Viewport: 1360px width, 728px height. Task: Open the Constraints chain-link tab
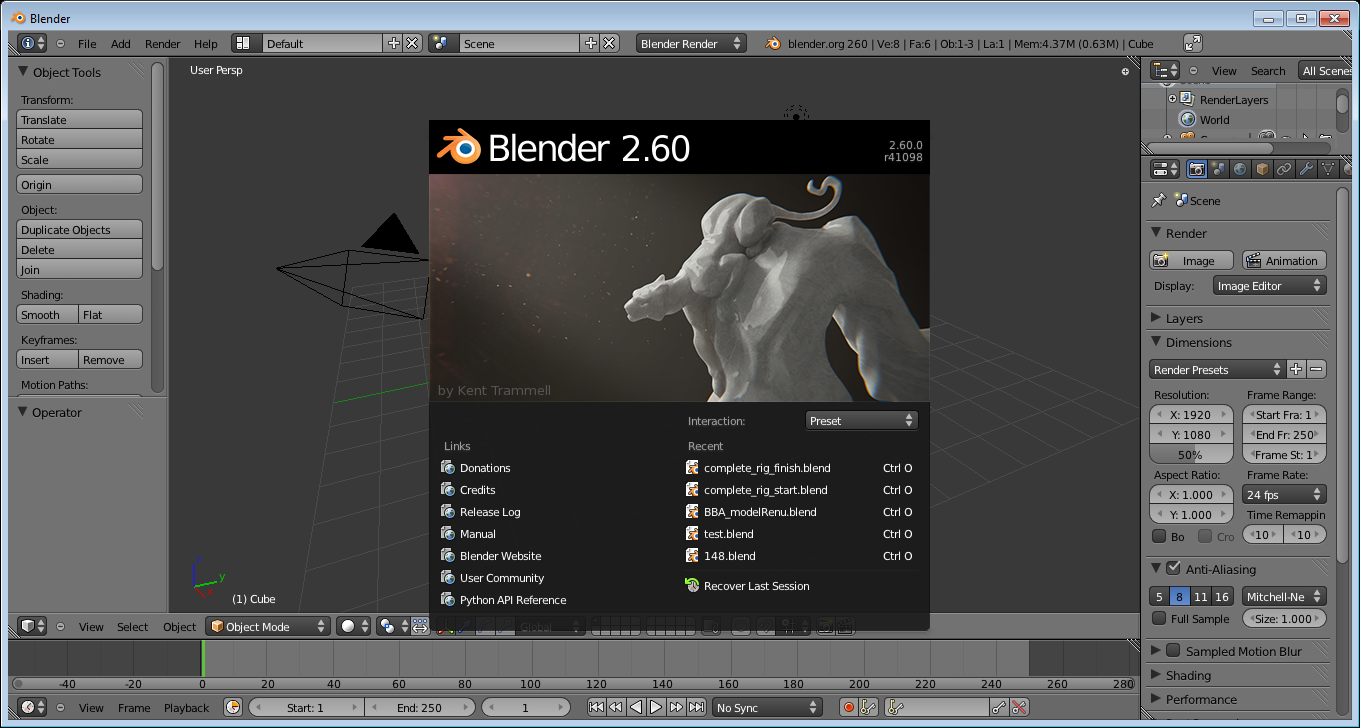[1284, 169]
